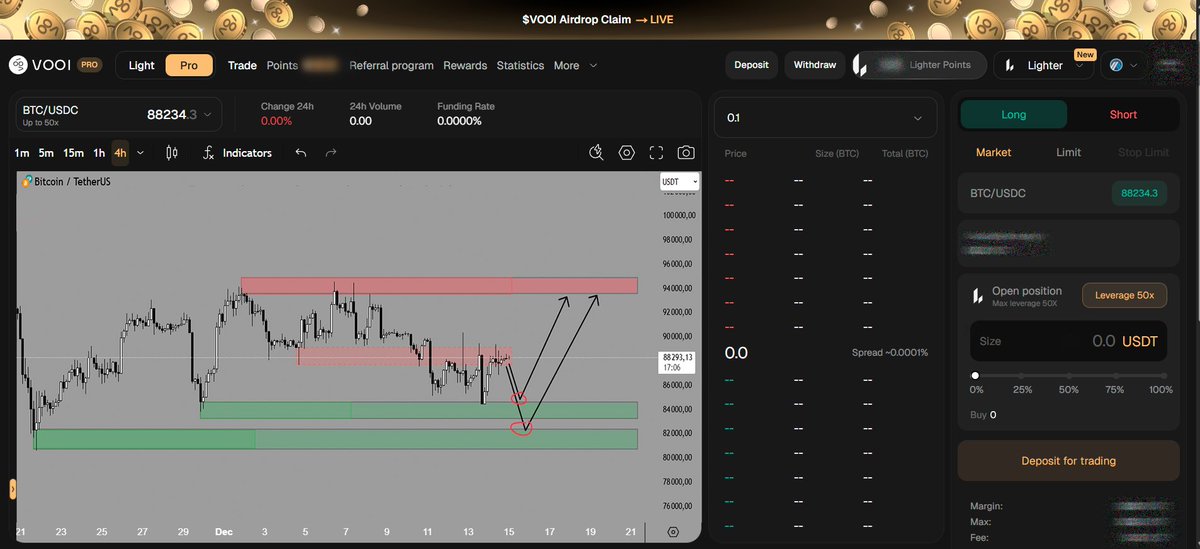Click the 88234.3 price button
1200x549 pixels.
tap(1139, 194)
